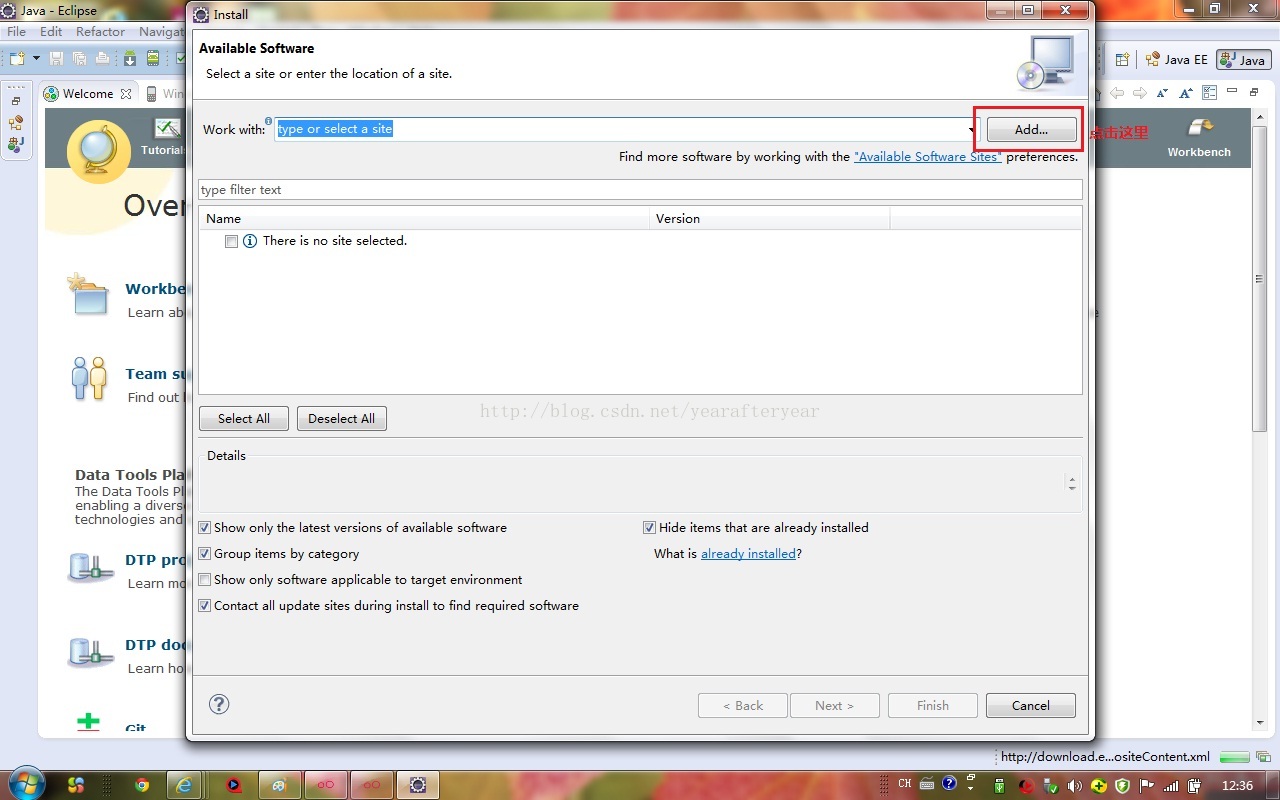Image resolution: width=1280 pixels, height=800 pixels.
Task: Open the File menu in Eclipse
Action: [x=16, y=32]
